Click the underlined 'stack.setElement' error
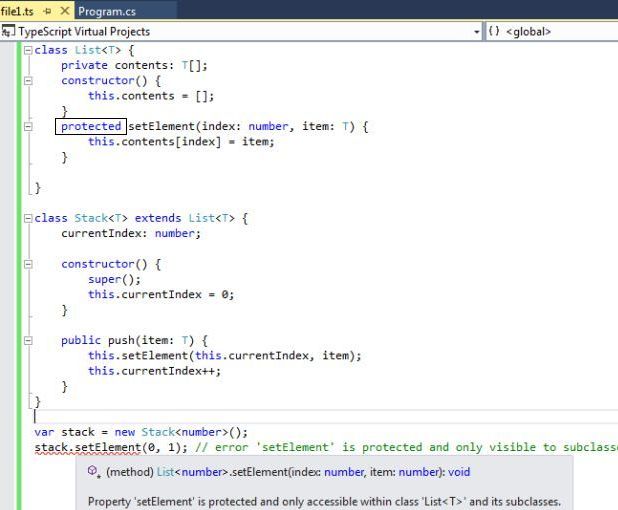The width and height of the screenshot is (618, 510). (87, 448)
